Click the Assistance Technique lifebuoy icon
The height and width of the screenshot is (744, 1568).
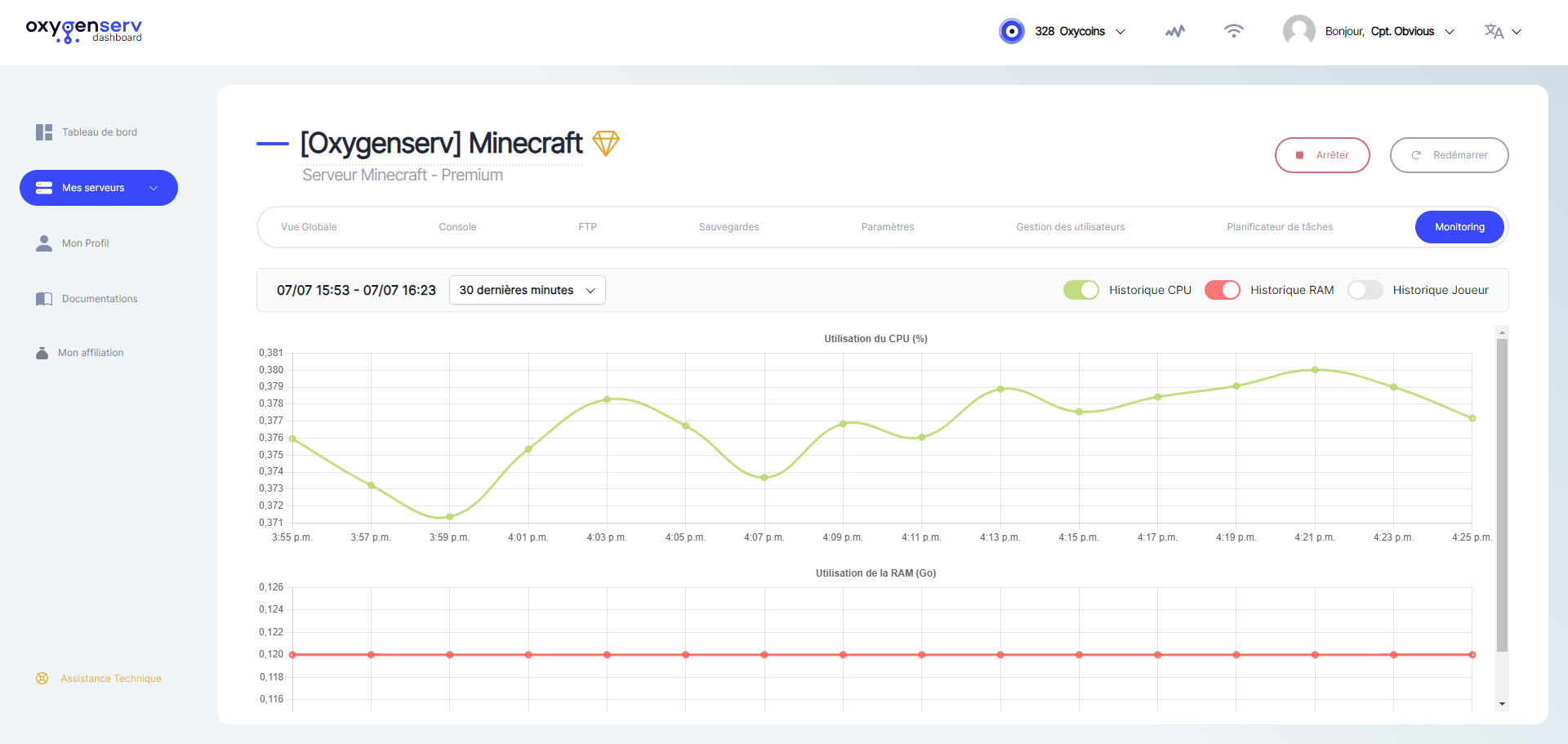click(x=42, y=679)
